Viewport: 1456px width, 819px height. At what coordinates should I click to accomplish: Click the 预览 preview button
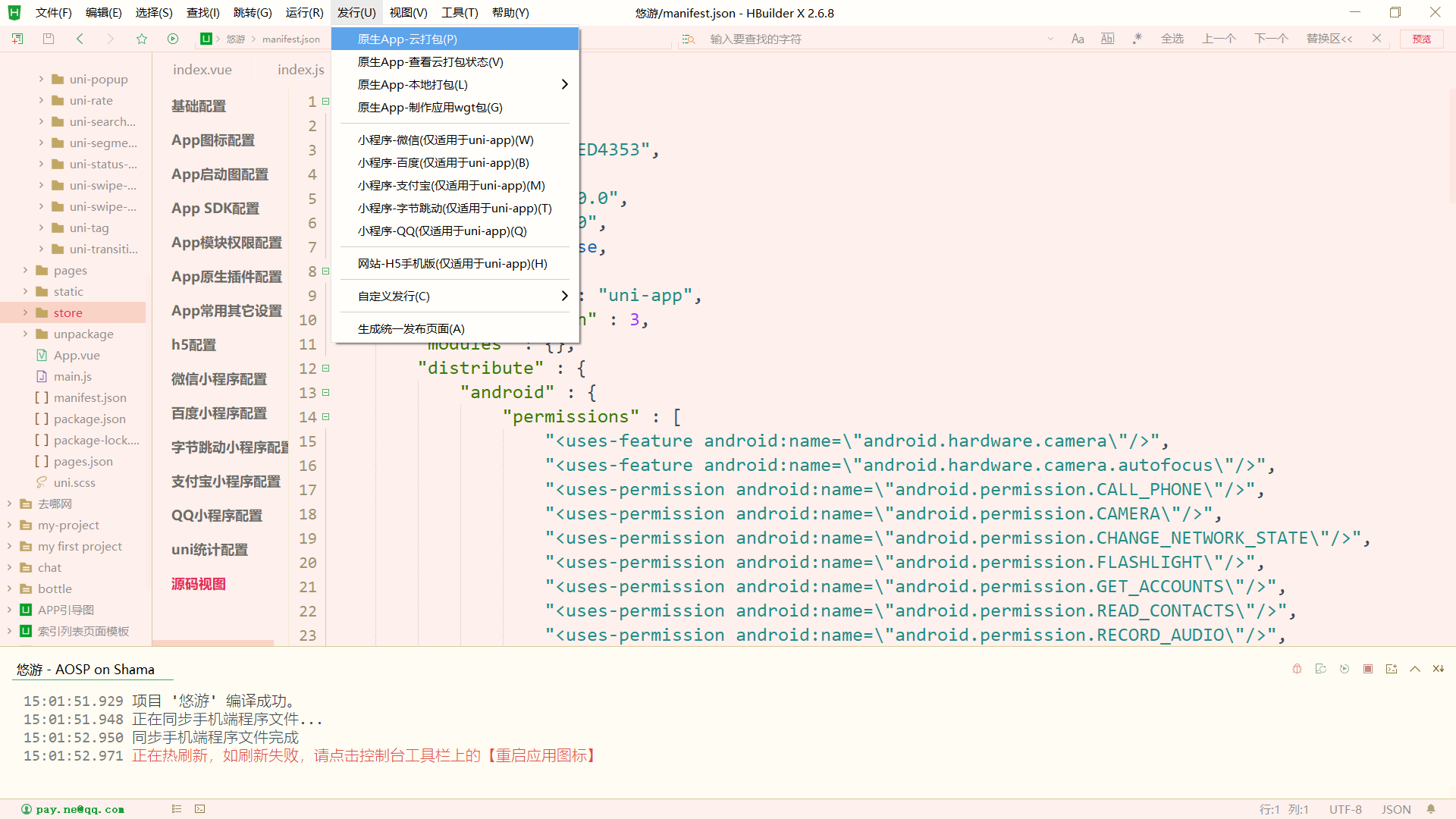click(x=1422, y=39)
